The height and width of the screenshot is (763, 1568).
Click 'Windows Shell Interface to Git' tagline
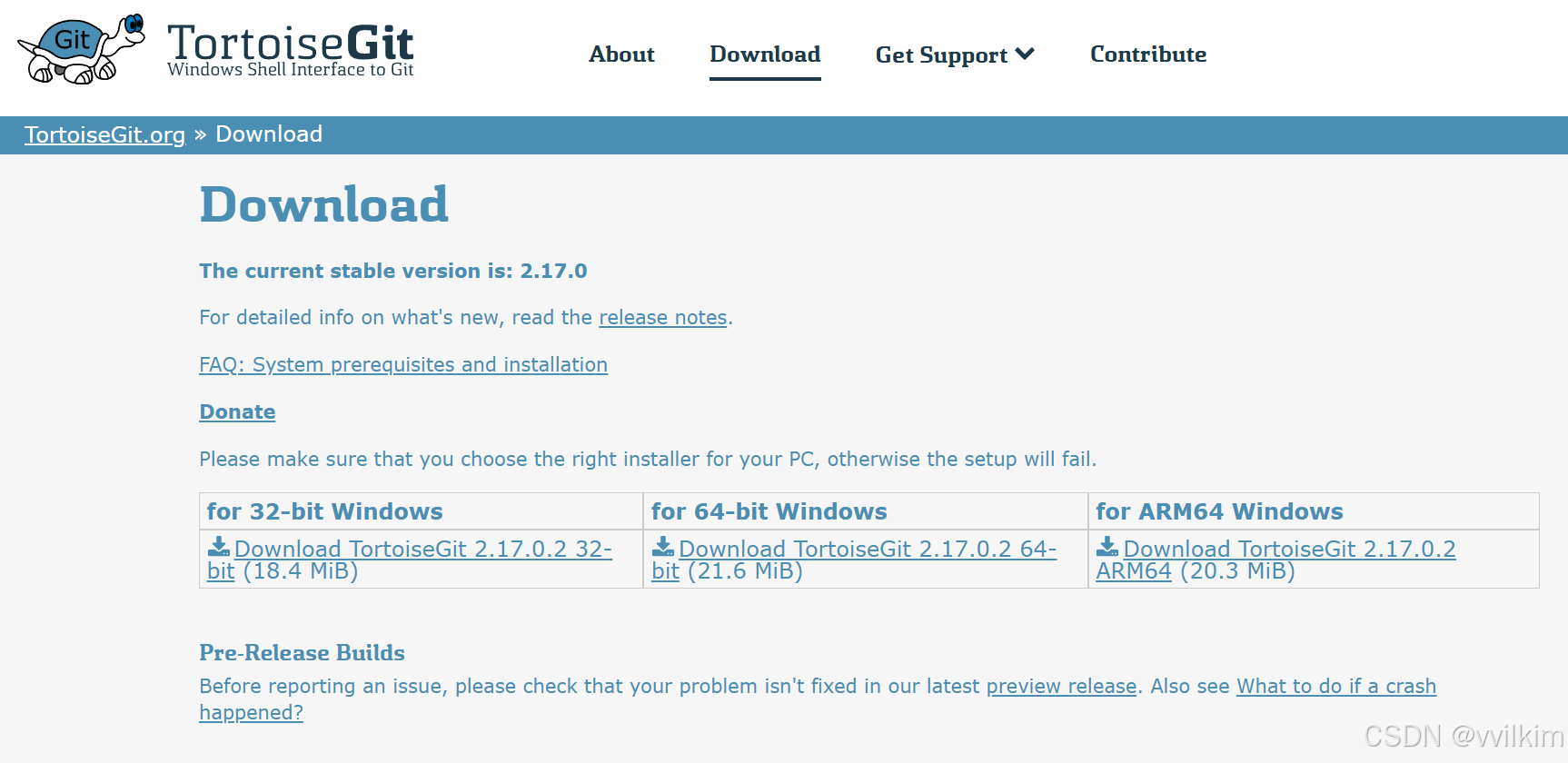(x=291, y=70)
